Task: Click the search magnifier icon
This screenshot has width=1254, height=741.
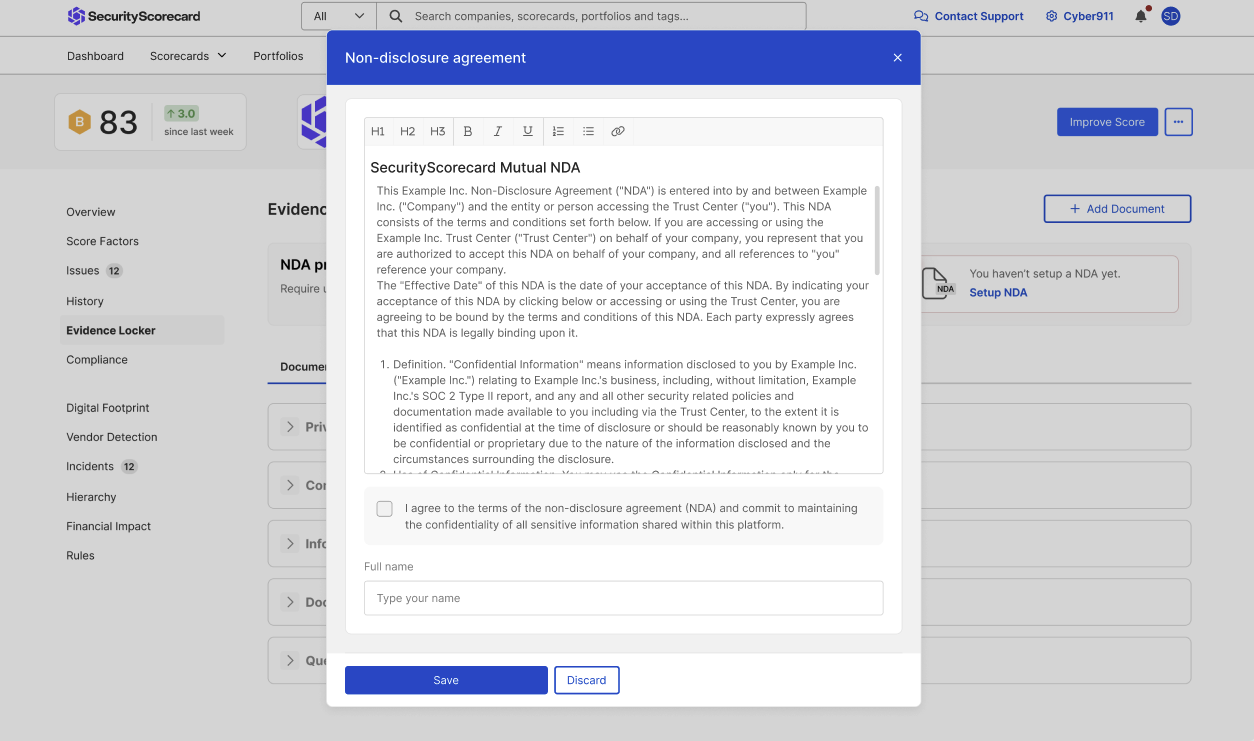Action: (396, 16)
